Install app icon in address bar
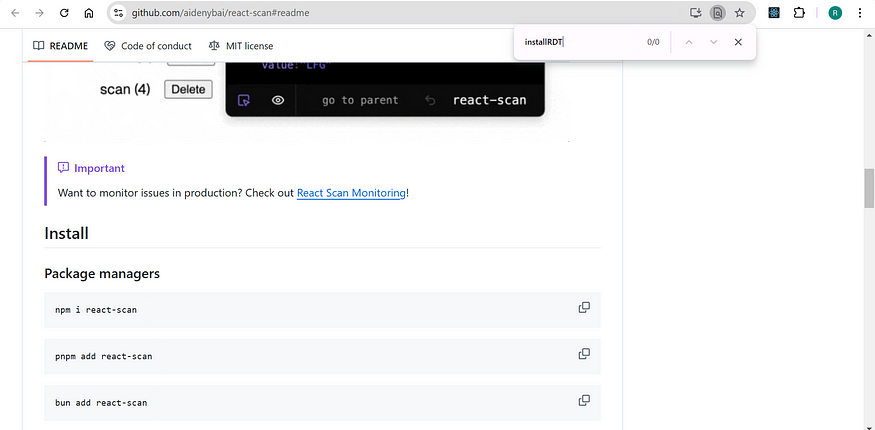The width and height of the screenshot is (875, 430). (695, 13)
